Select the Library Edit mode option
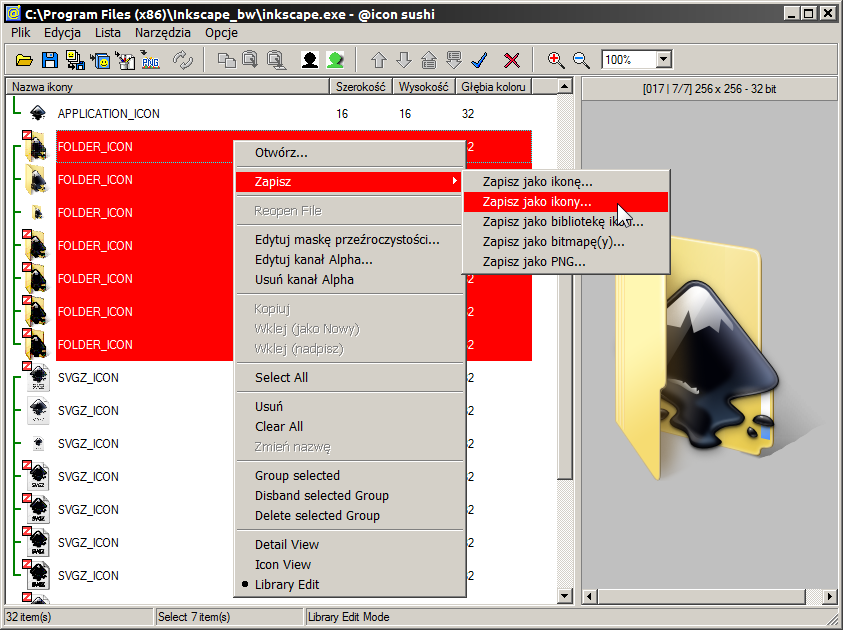 click(350, 584)
